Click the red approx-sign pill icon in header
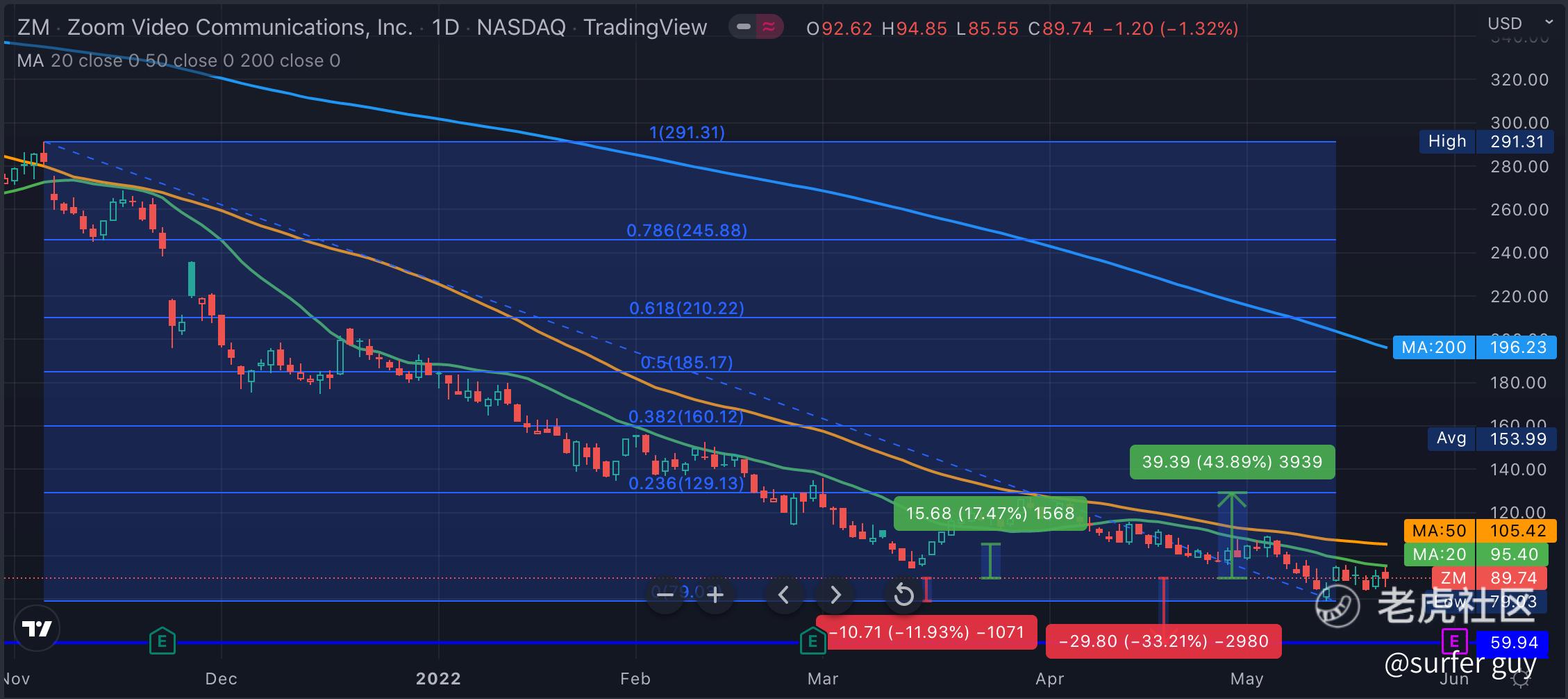 point(769,27)
